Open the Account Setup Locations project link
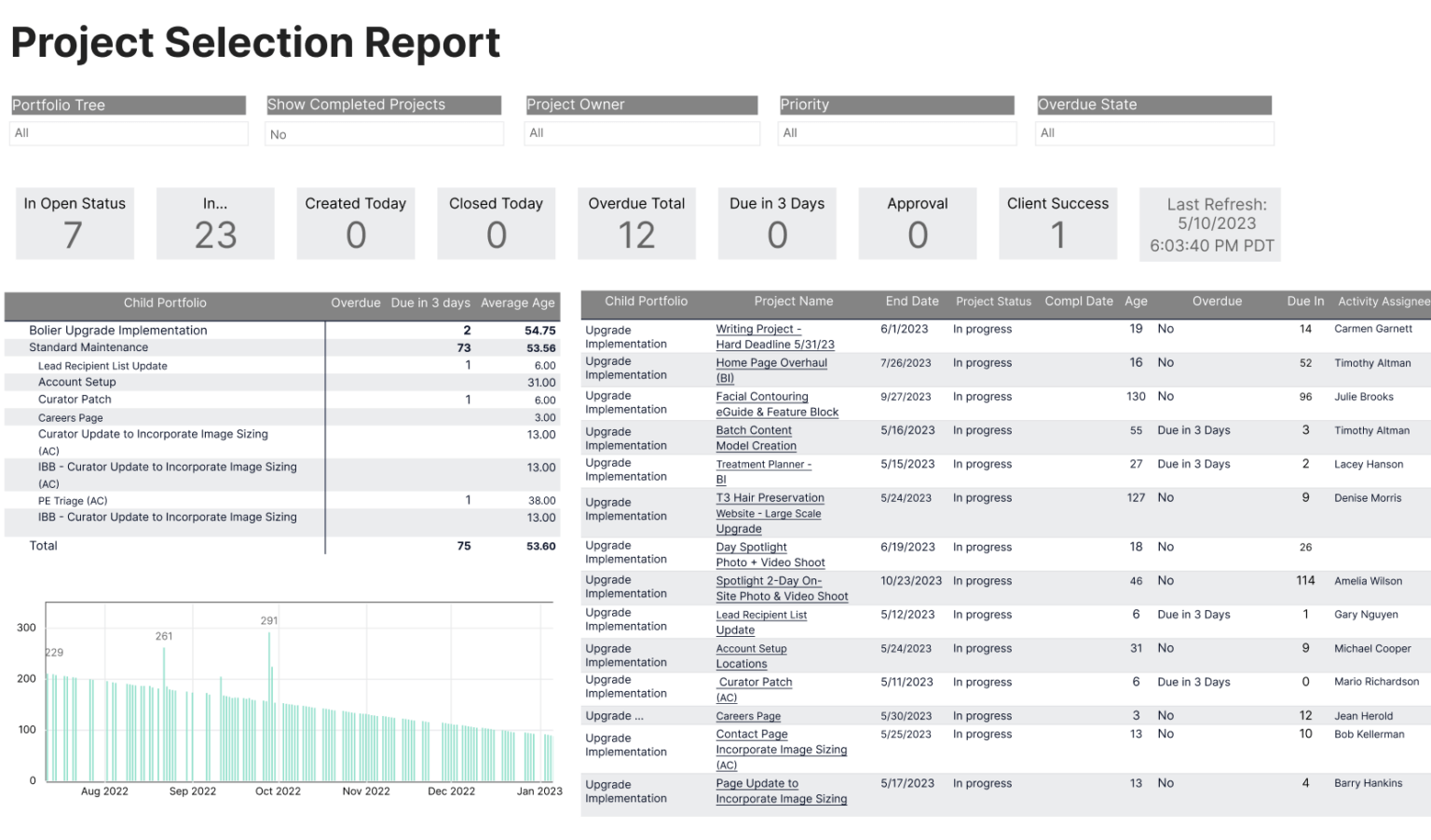 pyautogui.click(x=751, y=656)
